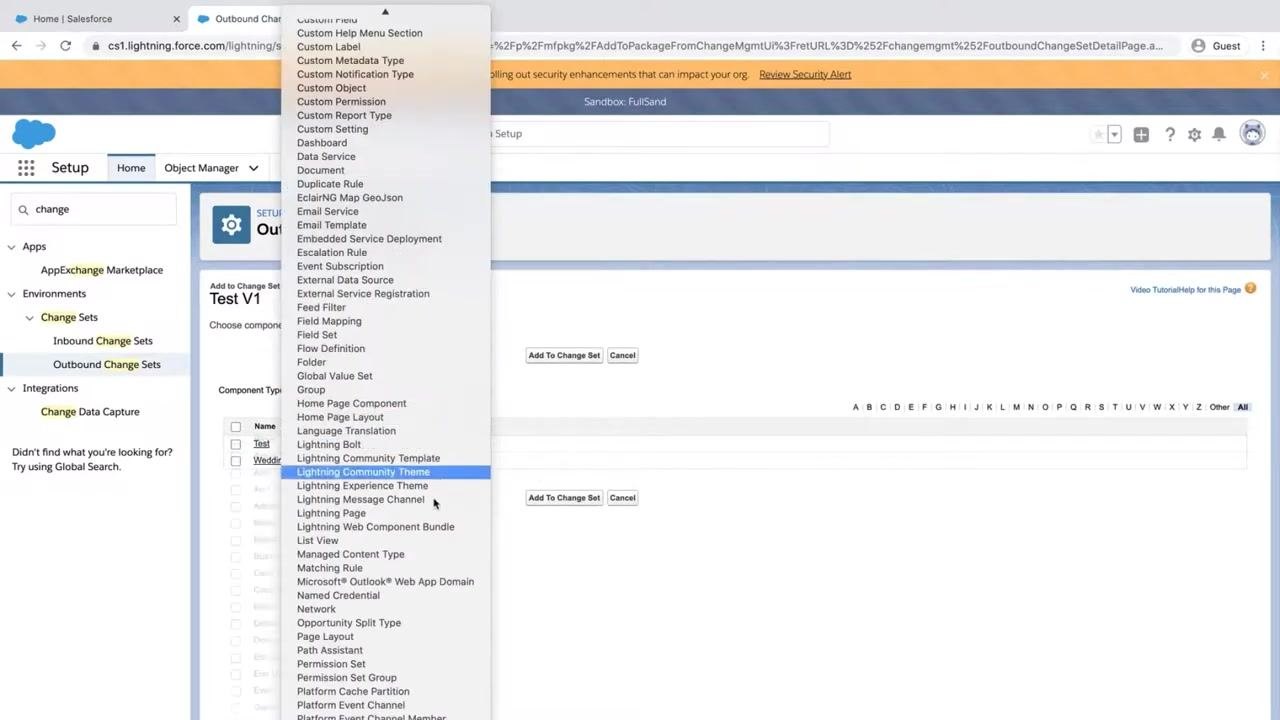Tick the select-all checkbox in Name header

point(235,427)
